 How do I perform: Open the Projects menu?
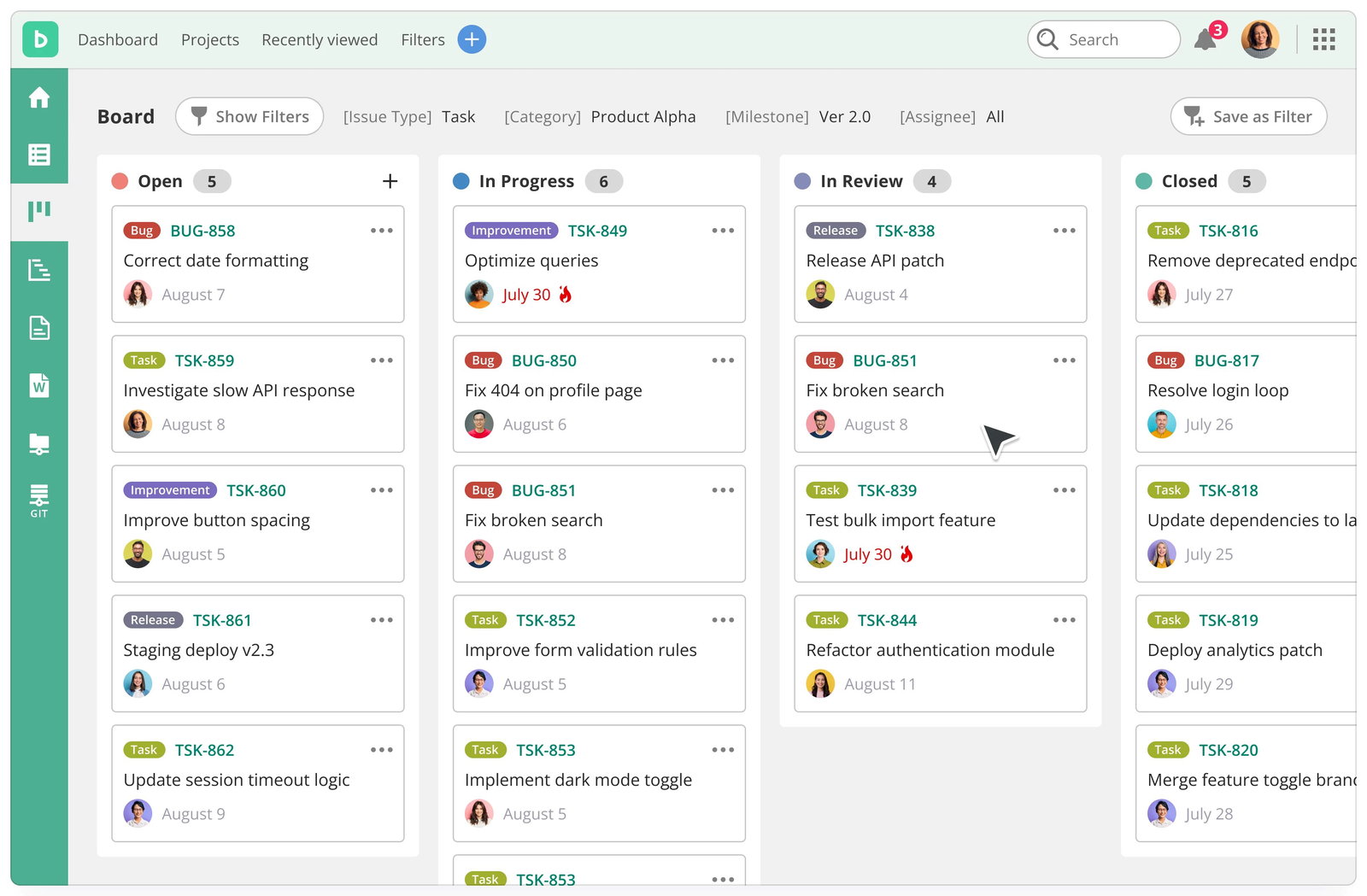209,39
